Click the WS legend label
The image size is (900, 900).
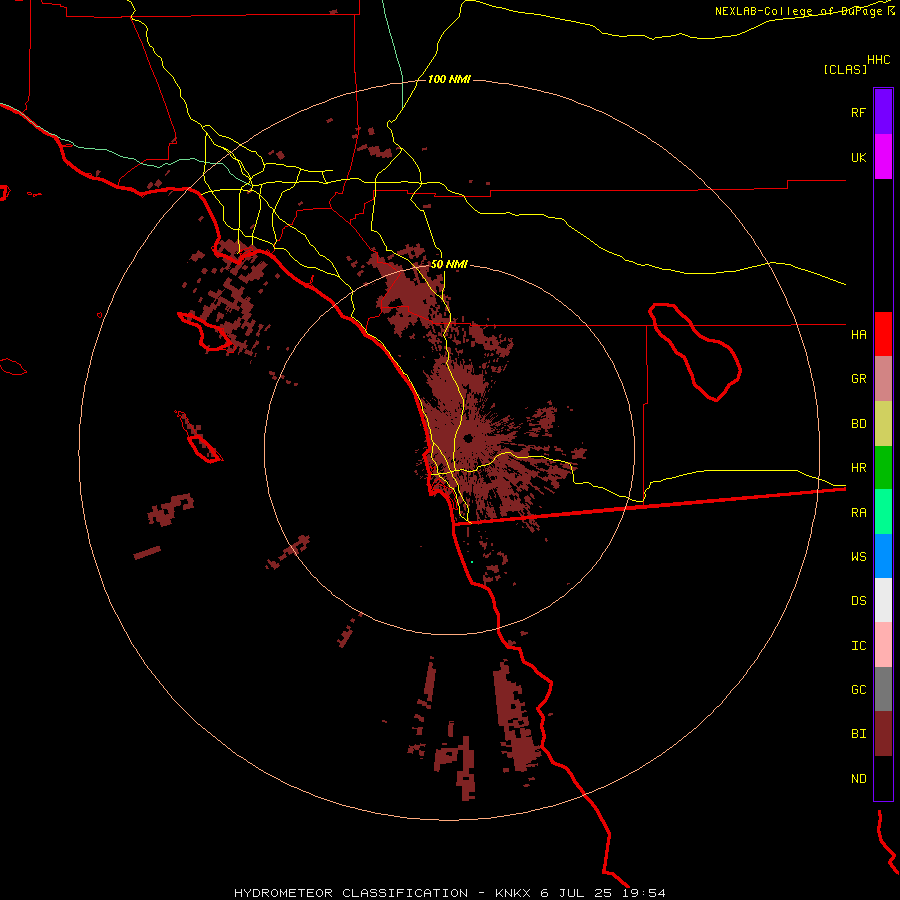tap(858, 556)
